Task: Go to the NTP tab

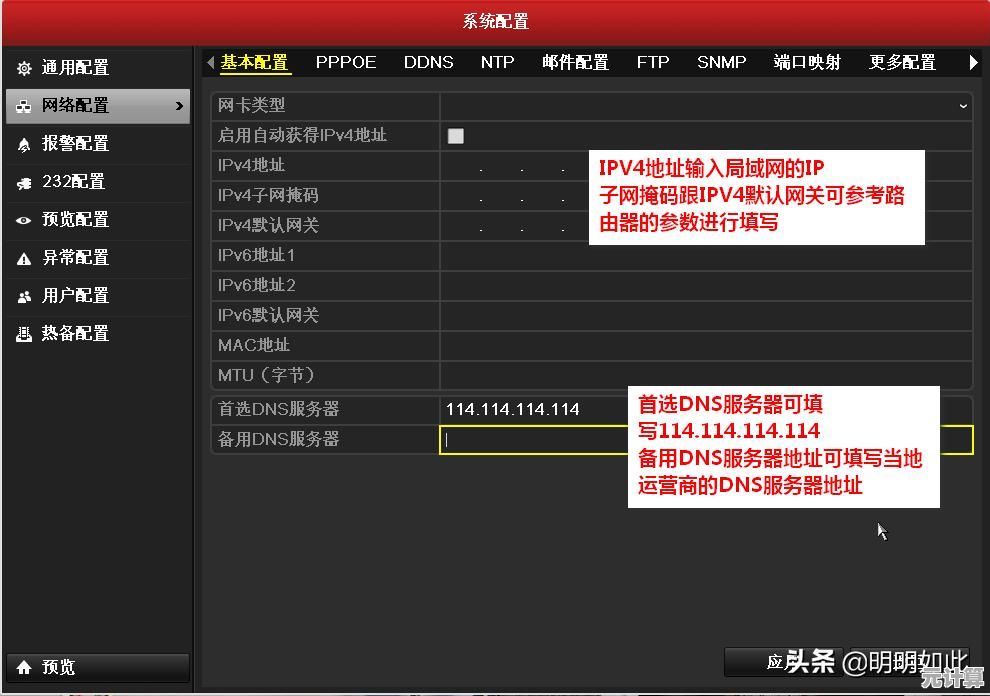Action: [x=497, y=62]
